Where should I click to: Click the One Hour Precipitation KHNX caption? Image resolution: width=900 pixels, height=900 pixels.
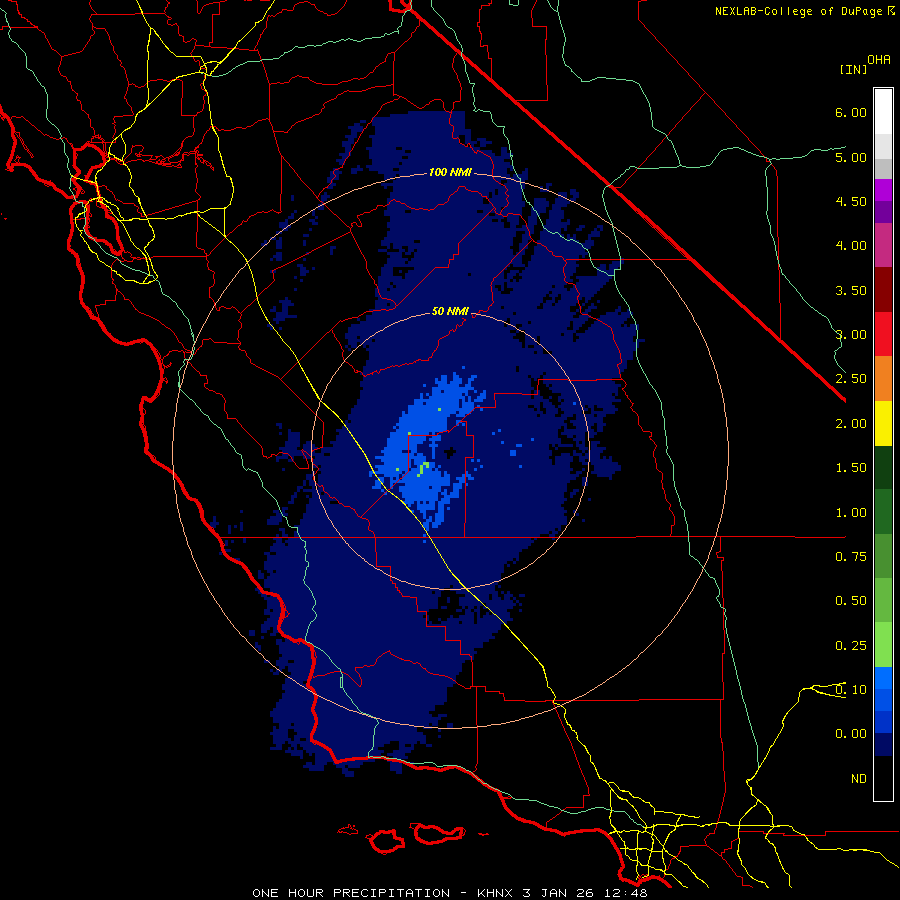449,893
